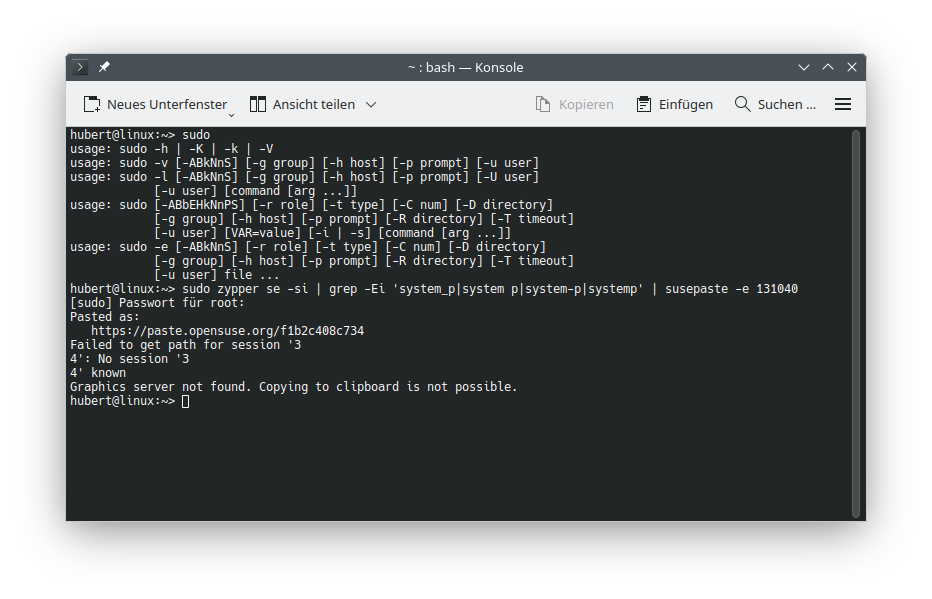
Task: Click the 'Graphics server not found' message line
Action: click(x=293, y=386)
